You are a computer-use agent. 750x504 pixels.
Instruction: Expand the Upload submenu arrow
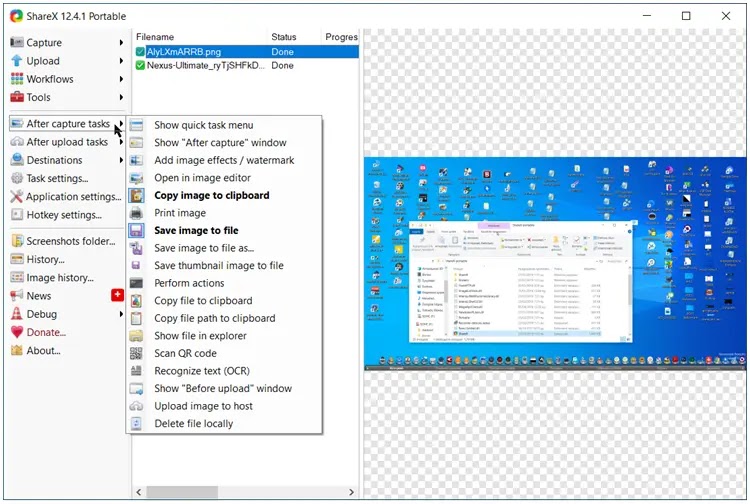pos(121,61)
